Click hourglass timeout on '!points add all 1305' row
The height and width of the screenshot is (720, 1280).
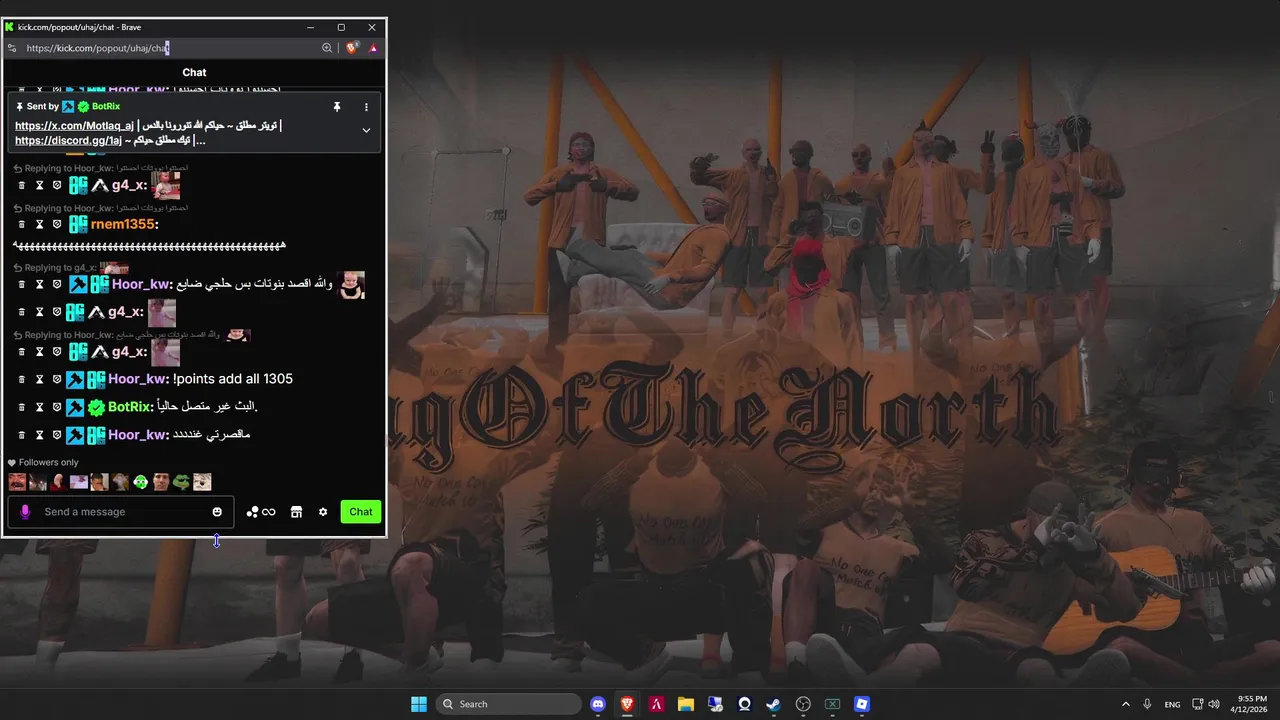click(x=40, y=380)
